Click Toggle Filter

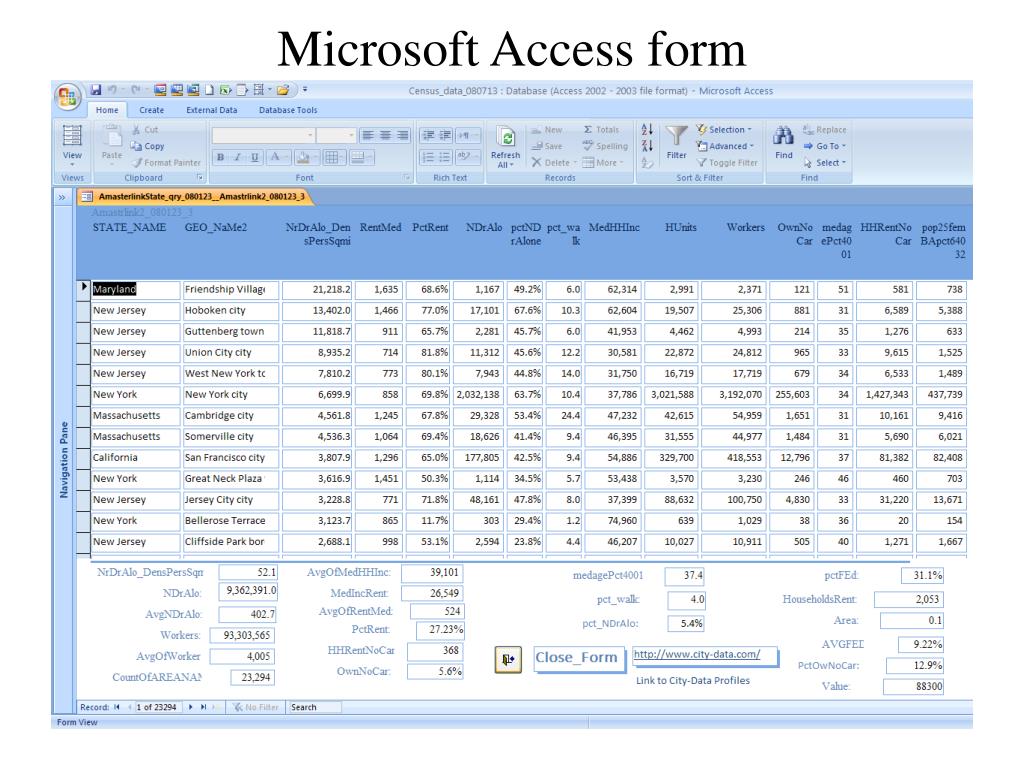click(x=727, y=163)
